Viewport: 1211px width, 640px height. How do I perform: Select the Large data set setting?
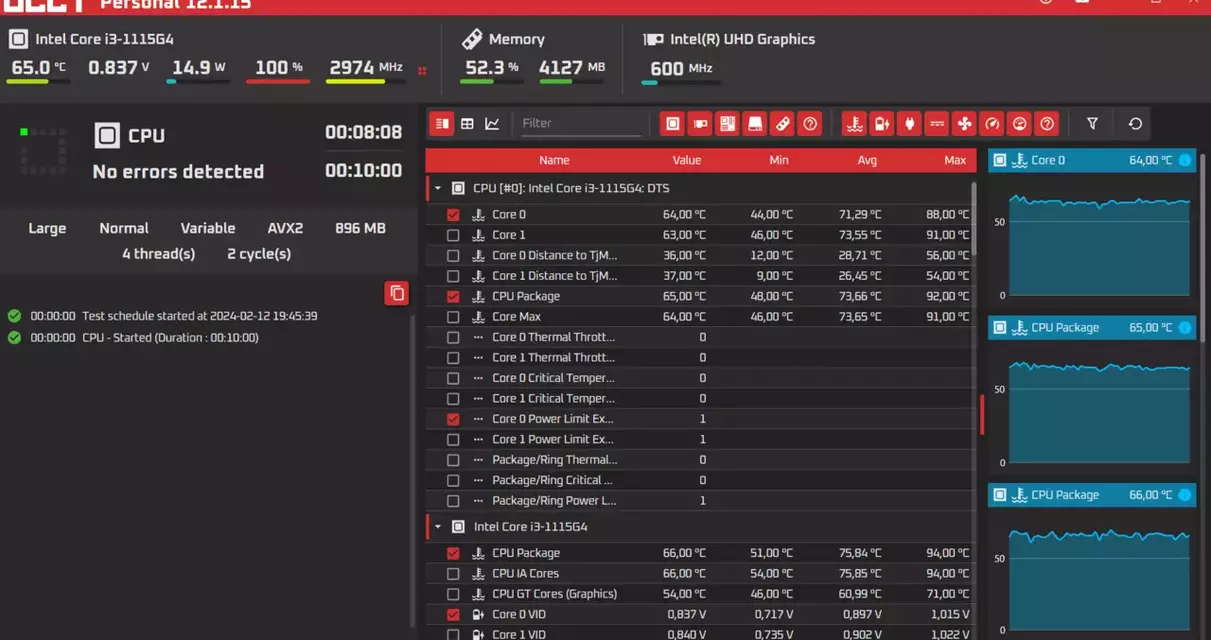click(x=47, y=228)
